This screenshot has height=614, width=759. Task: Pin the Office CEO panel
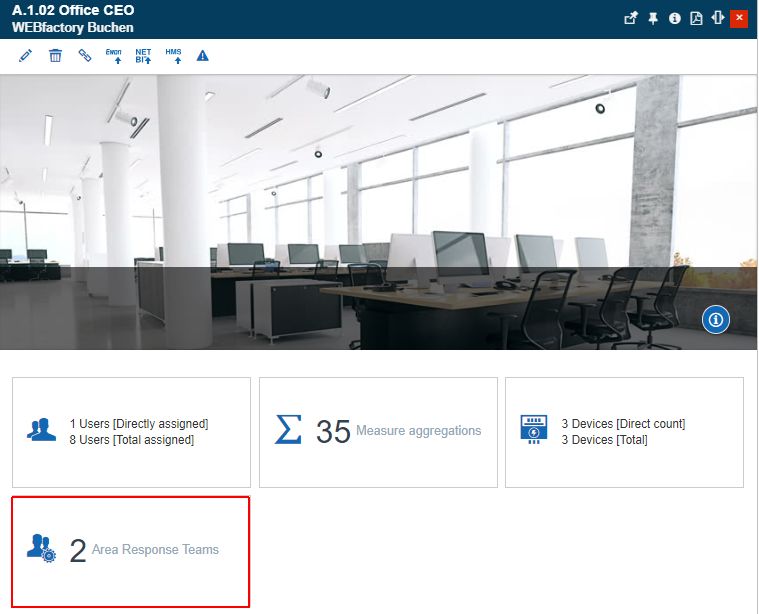click(653, 18)
